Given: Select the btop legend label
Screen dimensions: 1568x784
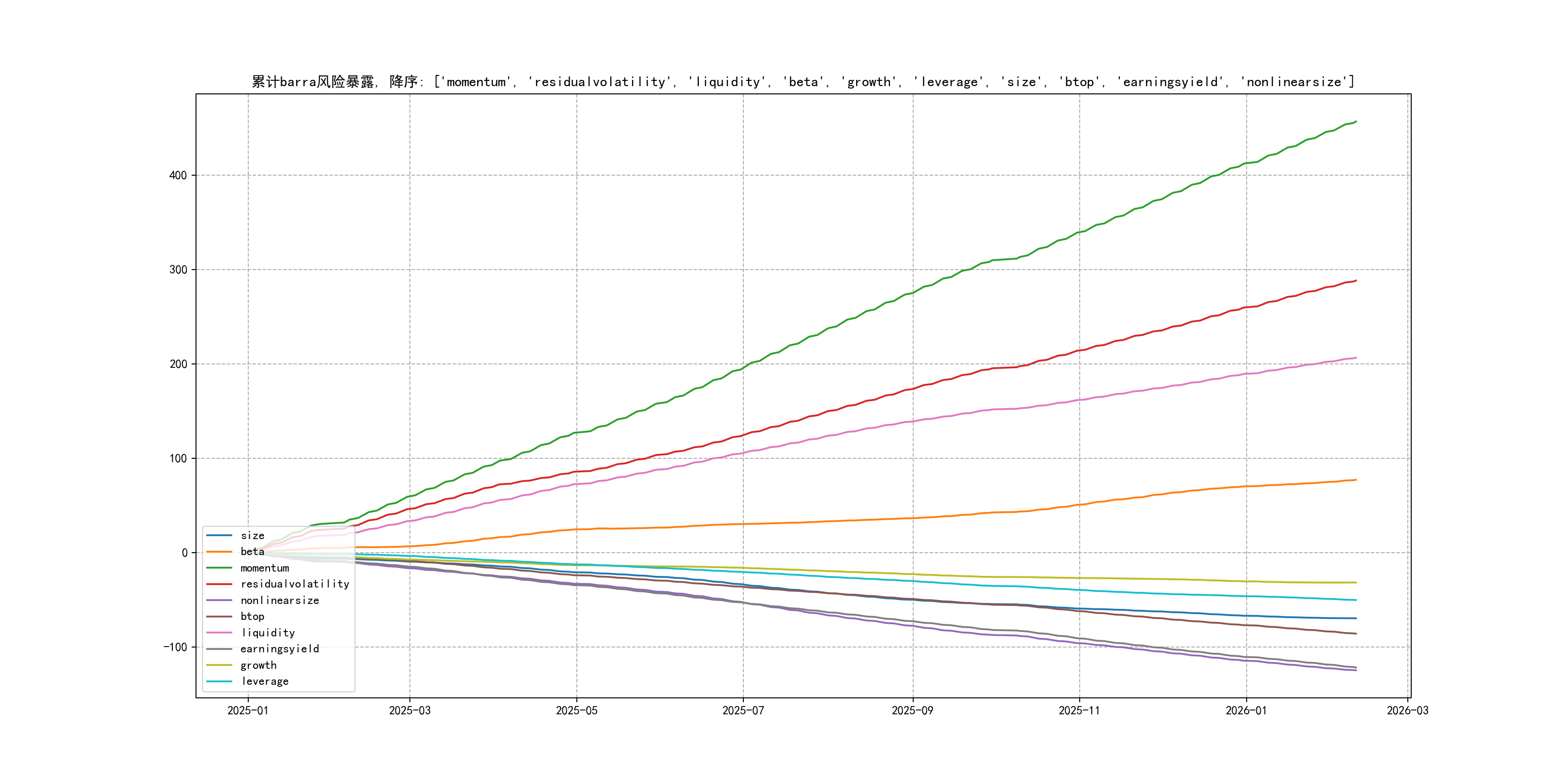Looking at the screenshot, I should click(252, 617).
